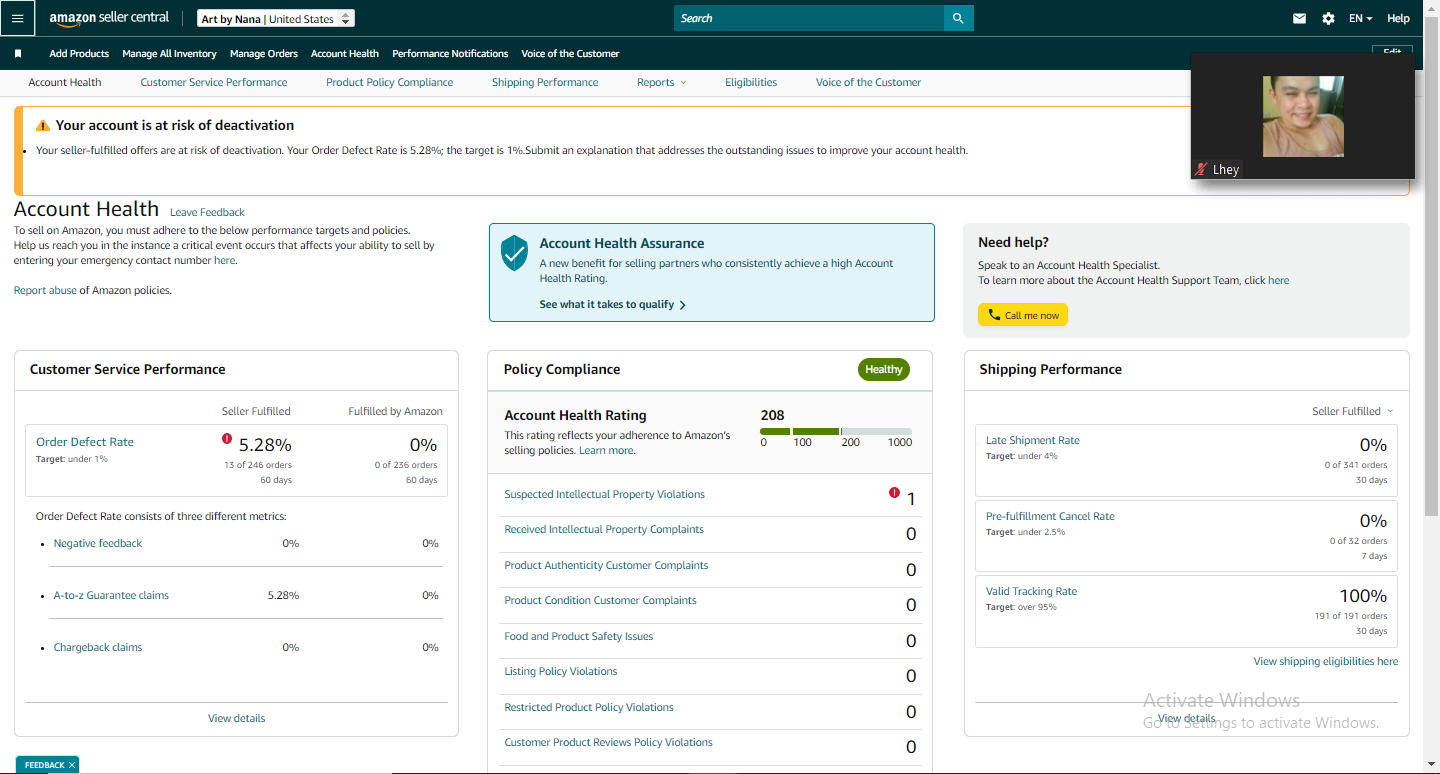The height and width of the screenshot is (774, 1440).
Task: Click View shipping eligibilities here link
Action: pos(1326,661)
